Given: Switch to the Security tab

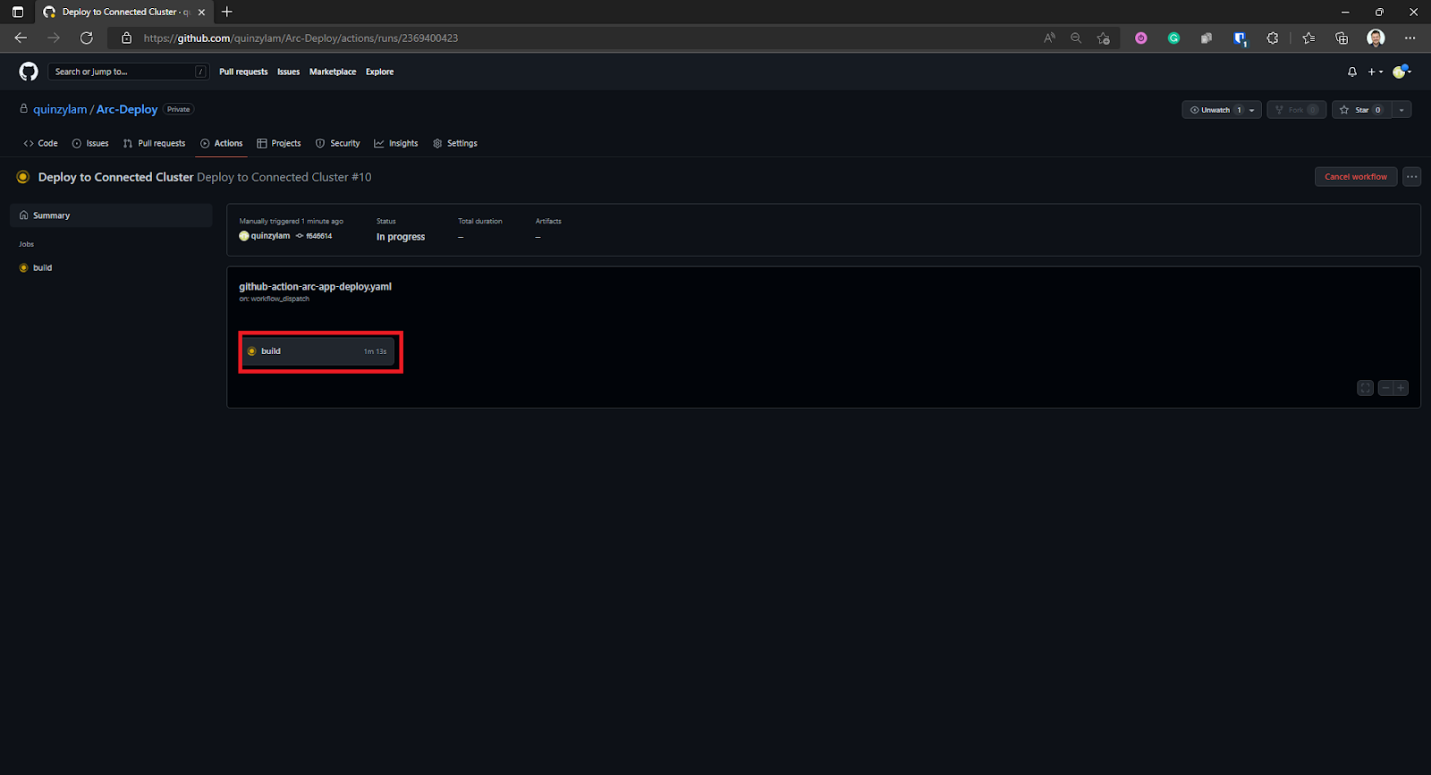Looking at the screenshot, I should click(x=338, y=143).
